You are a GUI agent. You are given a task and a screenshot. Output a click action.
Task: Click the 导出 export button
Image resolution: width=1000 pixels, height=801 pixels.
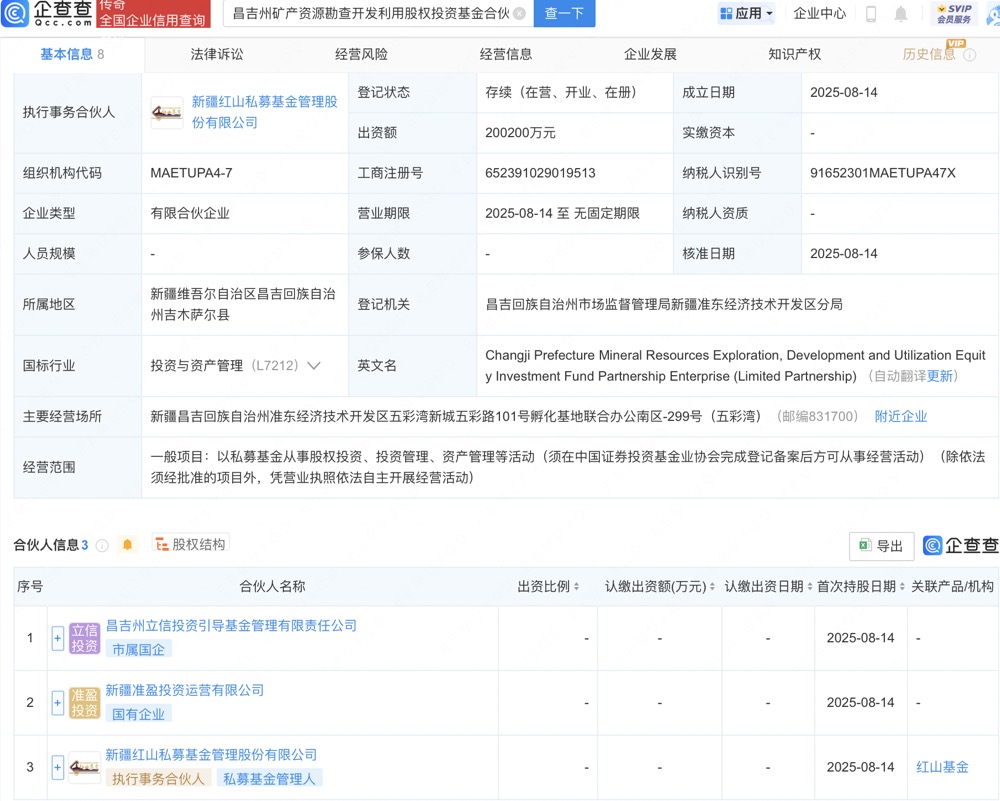[882, 546]
